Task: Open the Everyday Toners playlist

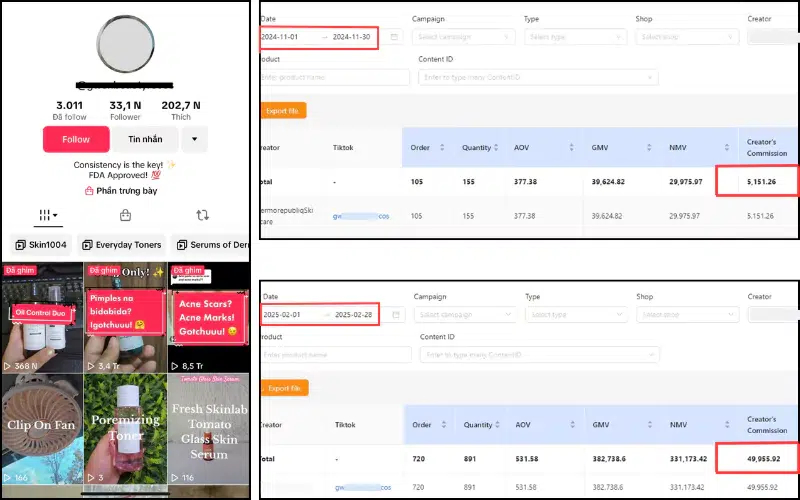Action: tap(122, 245)
